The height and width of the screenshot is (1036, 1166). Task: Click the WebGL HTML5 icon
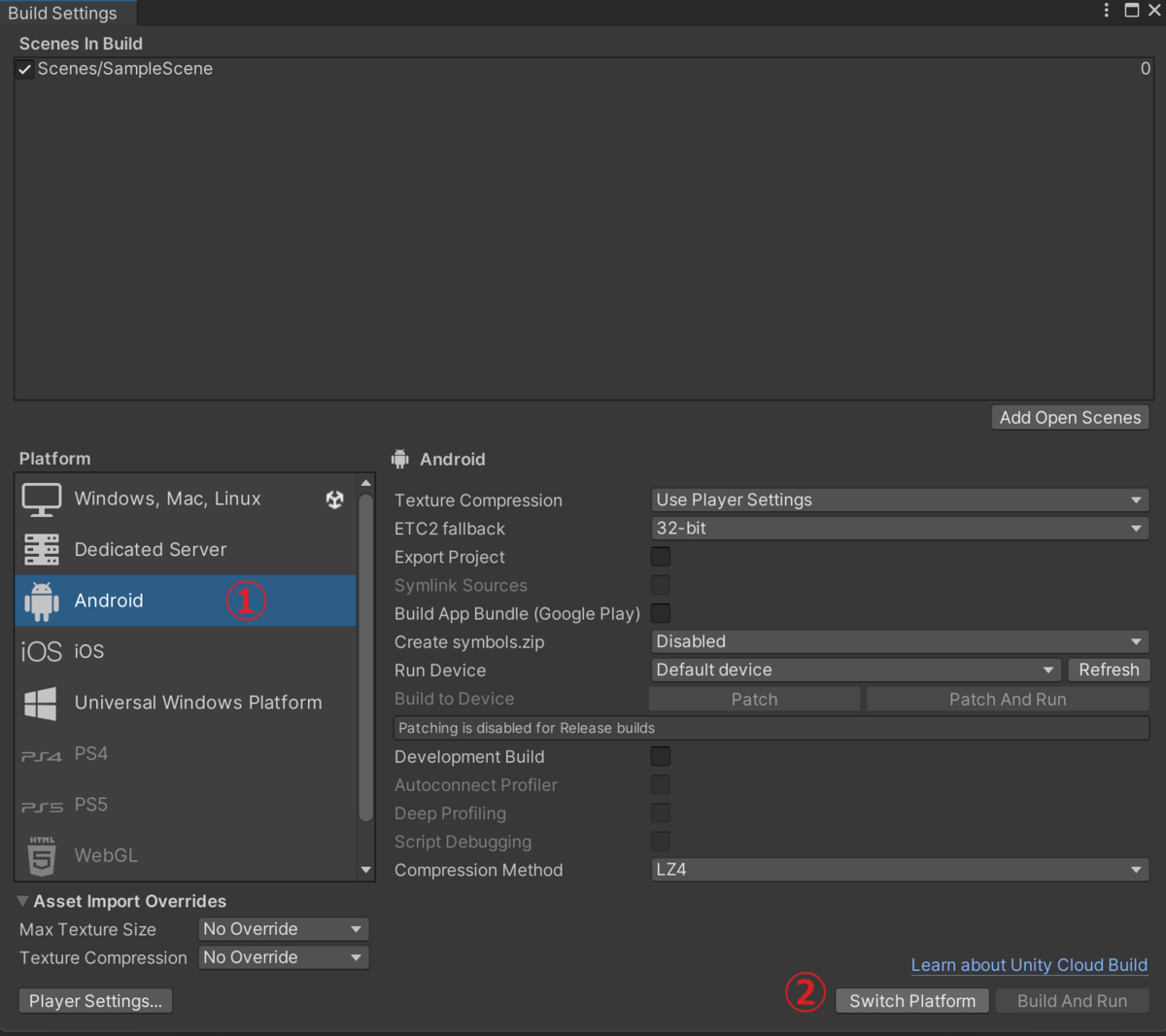click(42, 855)
